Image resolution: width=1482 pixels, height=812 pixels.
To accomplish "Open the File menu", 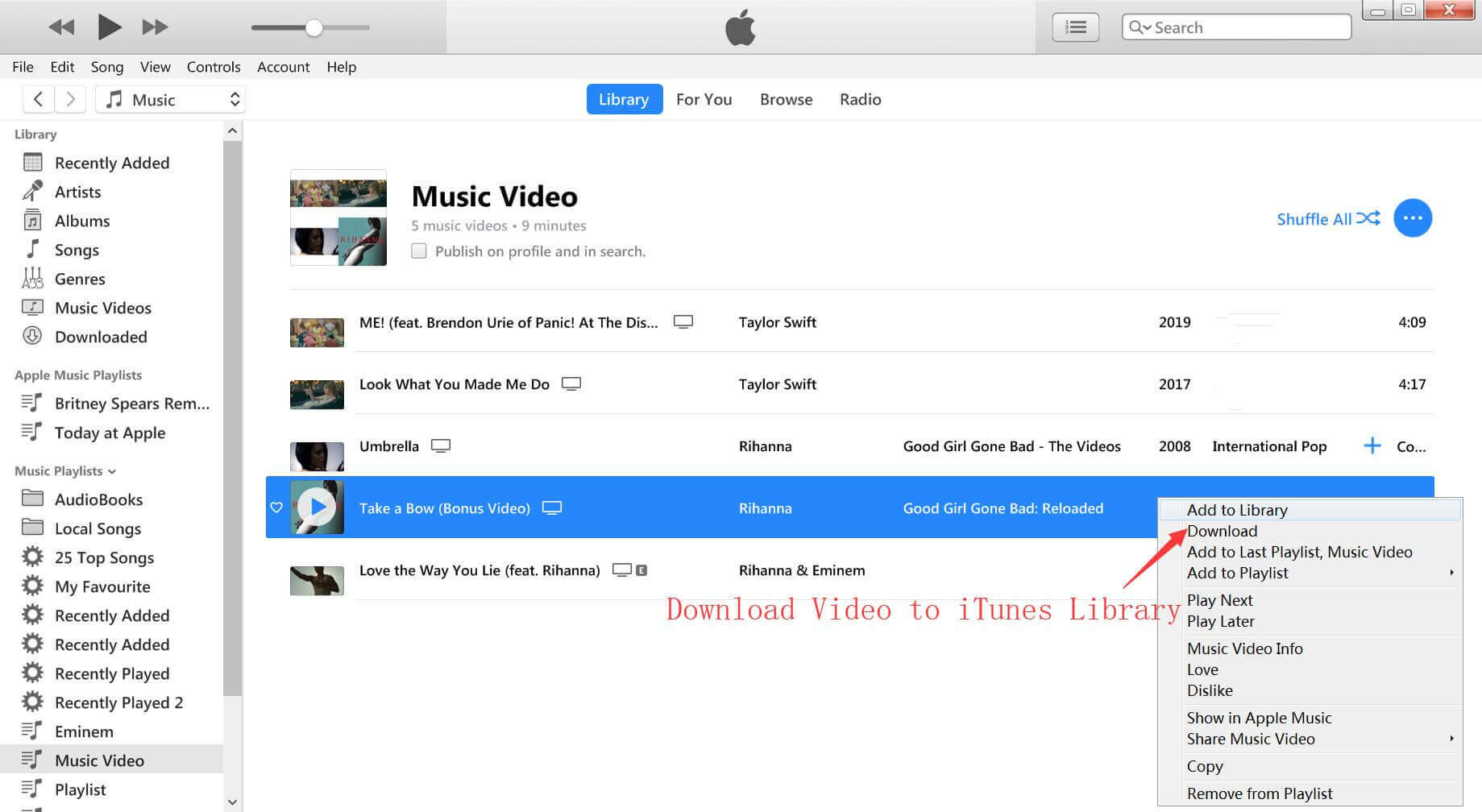I will pos(23,67).
